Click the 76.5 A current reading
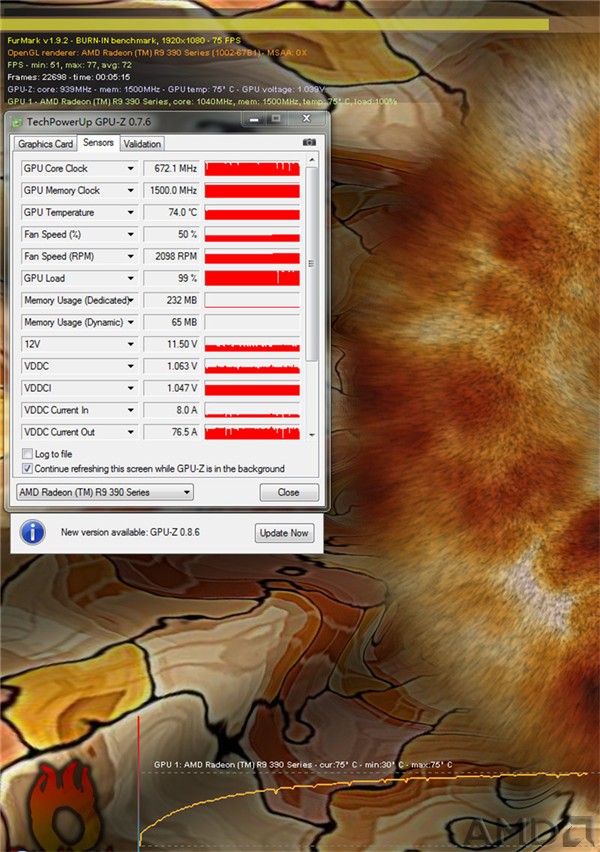Image resolution: width=600 pixels, height=852 pixels. tap(171, 432)
